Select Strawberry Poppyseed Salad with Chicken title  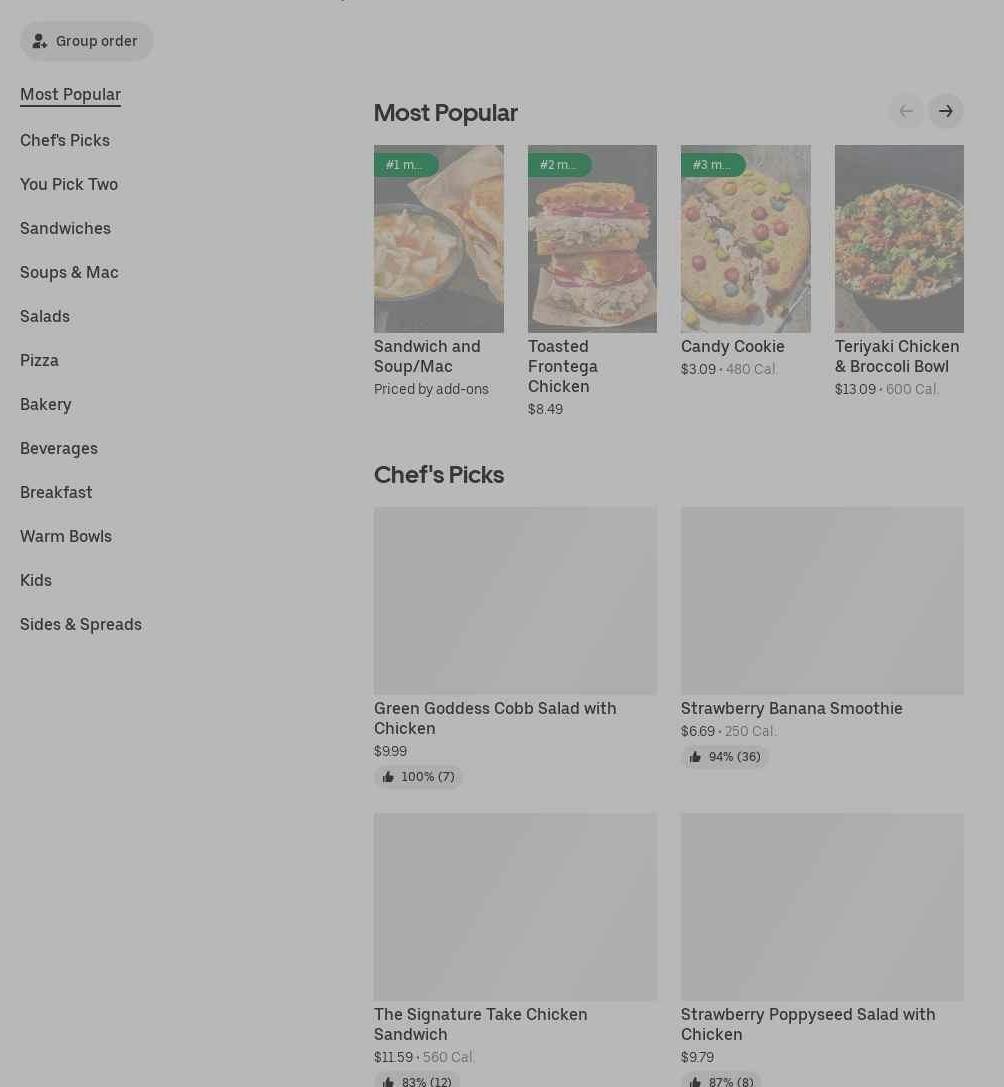808,1024
